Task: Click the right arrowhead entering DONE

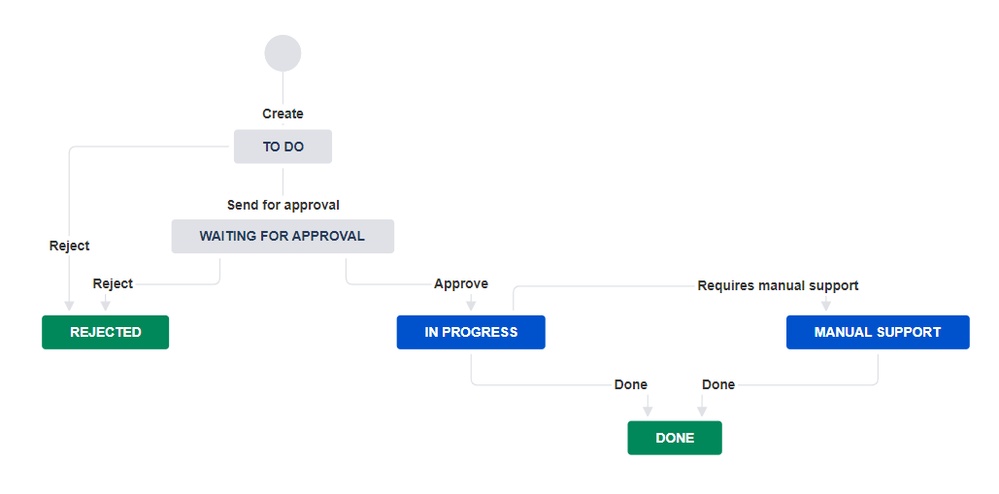Action: tap(701, 410)
